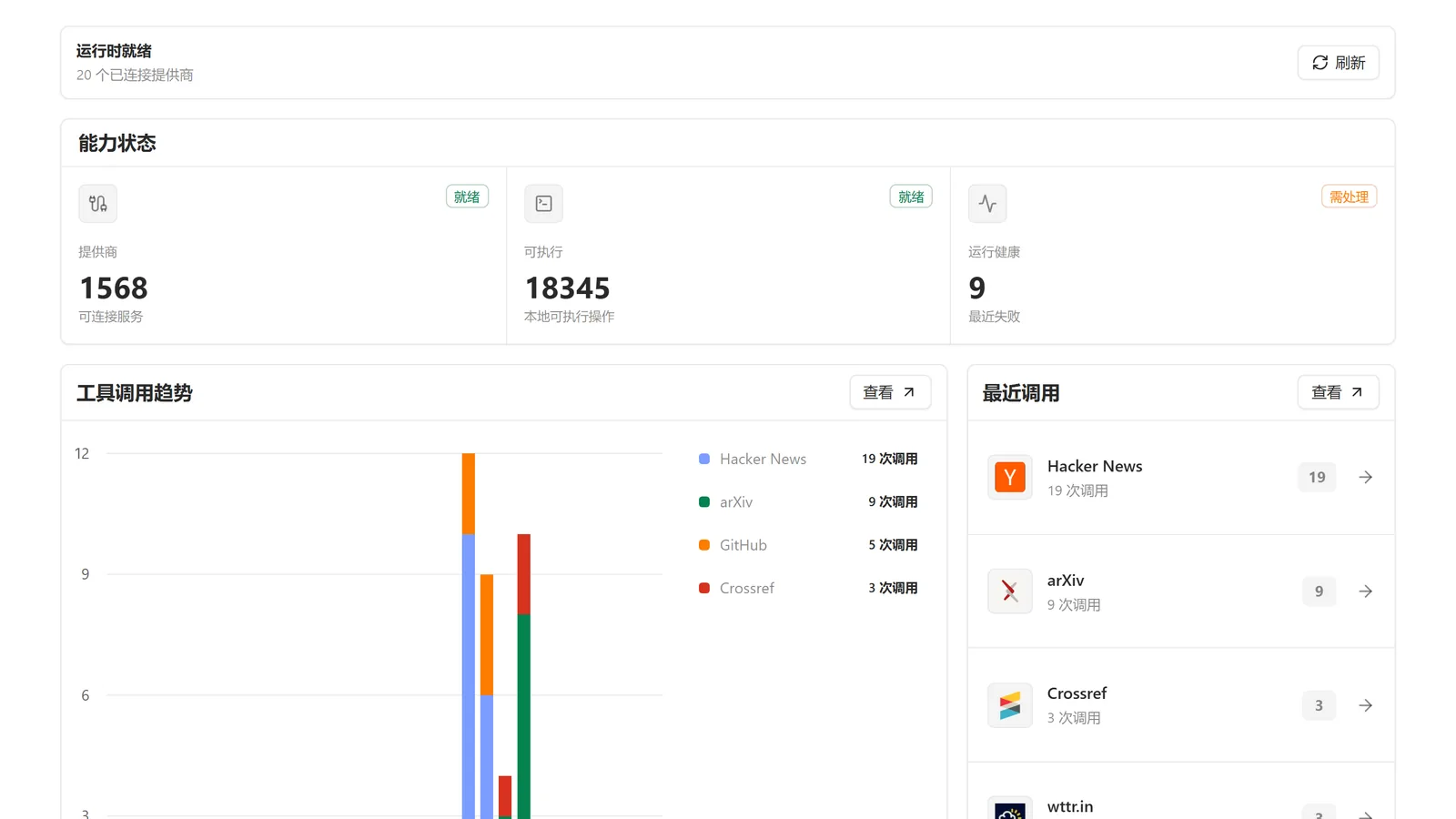Viewport: 1456px width, 819px height.
Task: Click the 运行健康 activity pulse icon
Action: [987, 204]
